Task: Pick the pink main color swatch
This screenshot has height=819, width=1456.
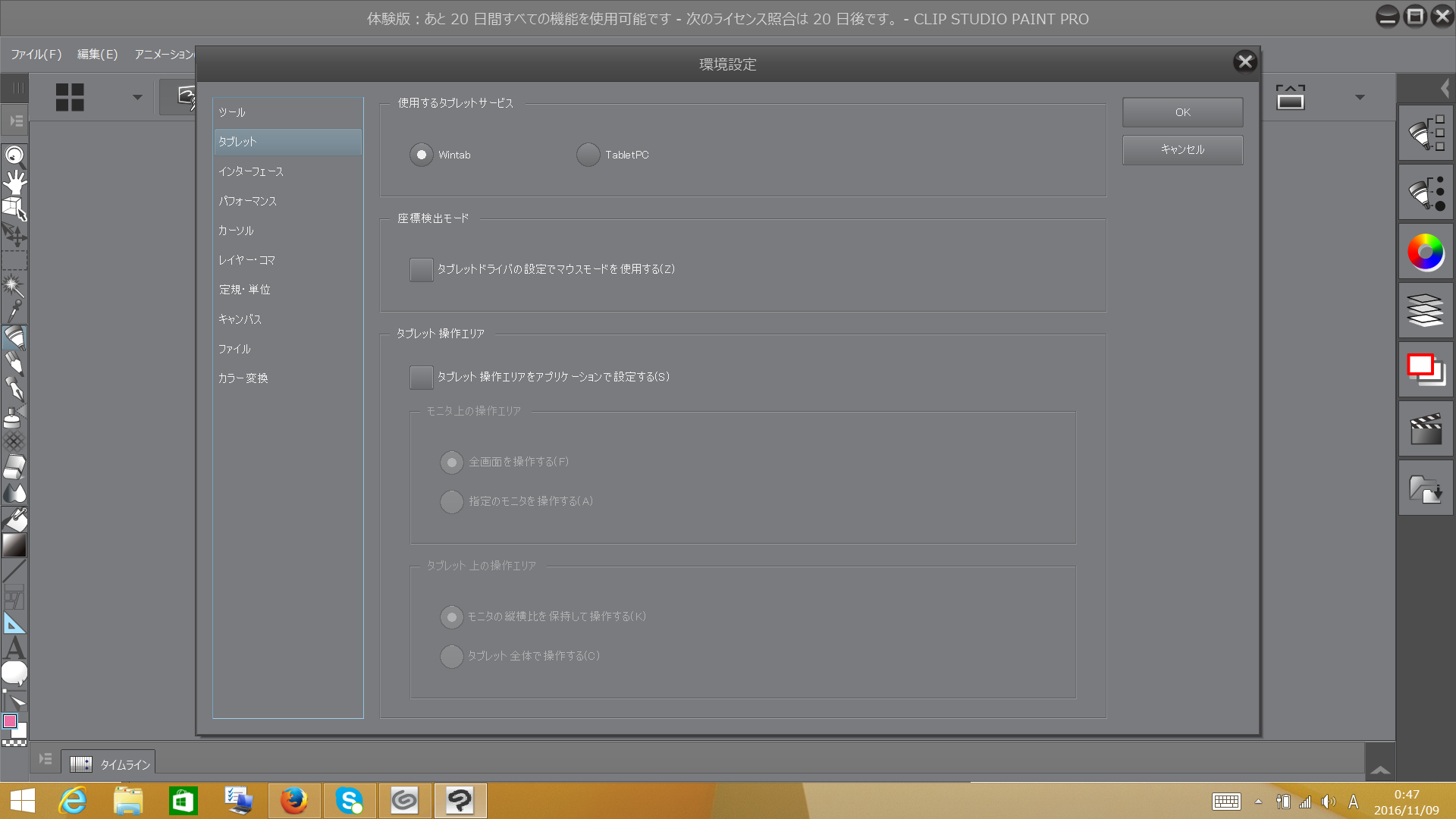Action: [x=10, y=721]
